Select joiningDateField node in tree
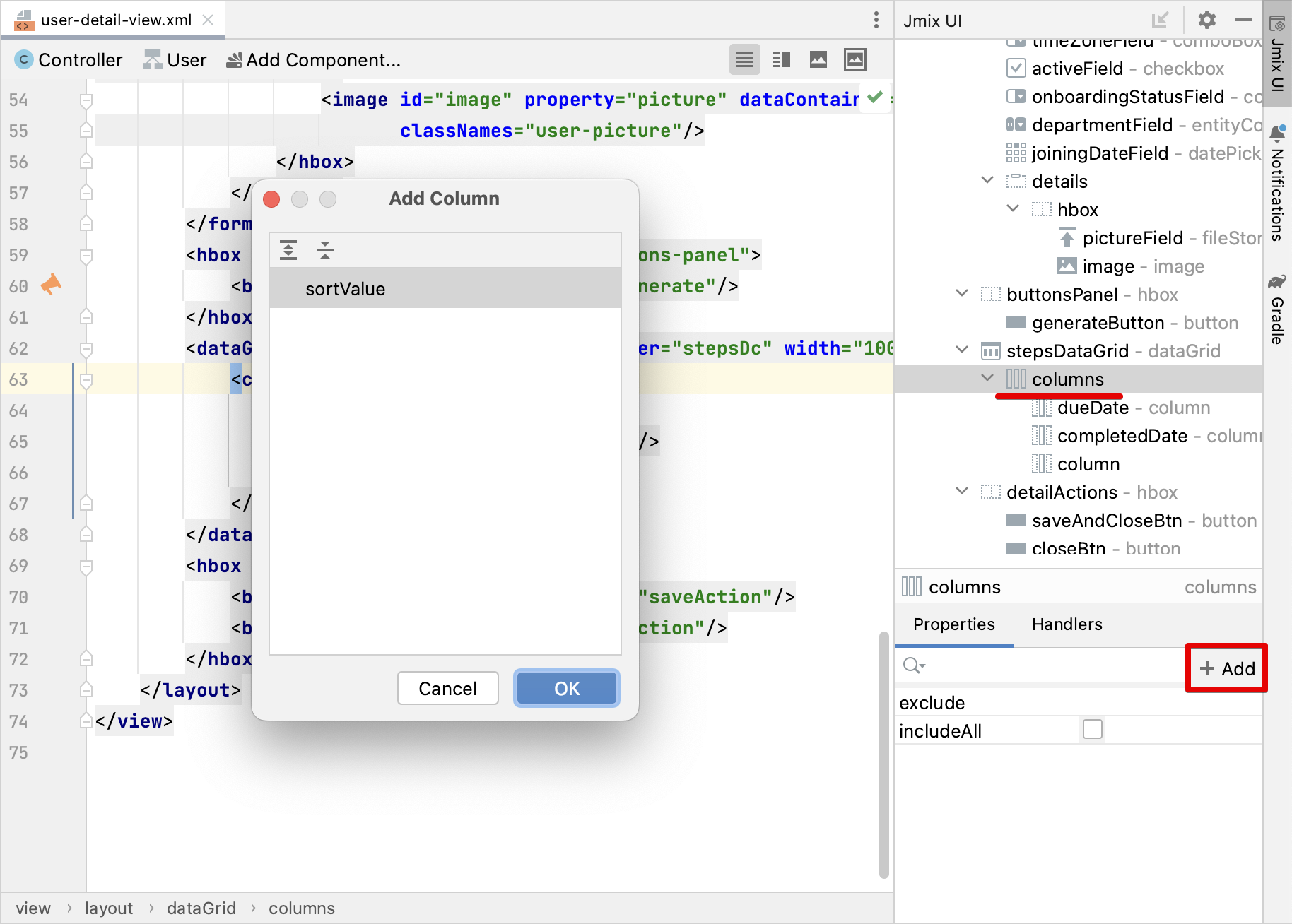Viewport: 1292px width, 924px height. click(x=1133, y=153)
